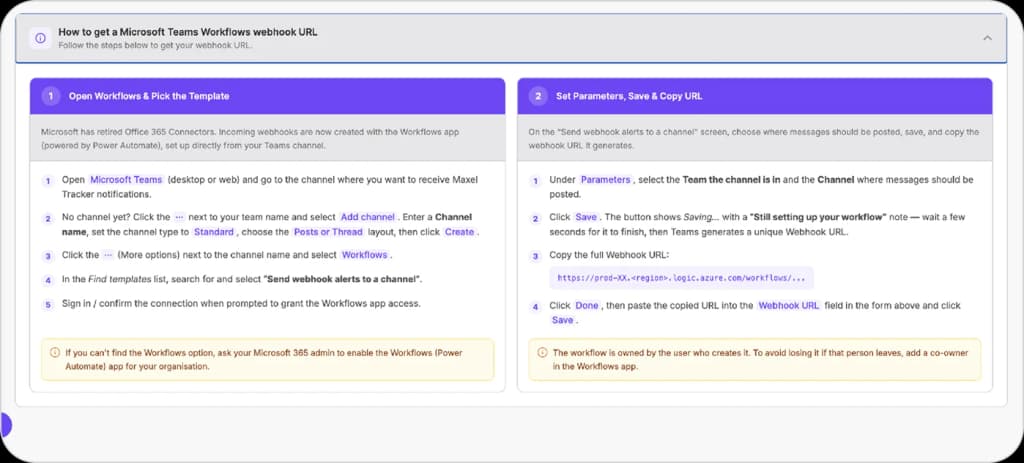Click the 'Add channel' highlighted tag
1024x463 pixels.
click(368, 217)
